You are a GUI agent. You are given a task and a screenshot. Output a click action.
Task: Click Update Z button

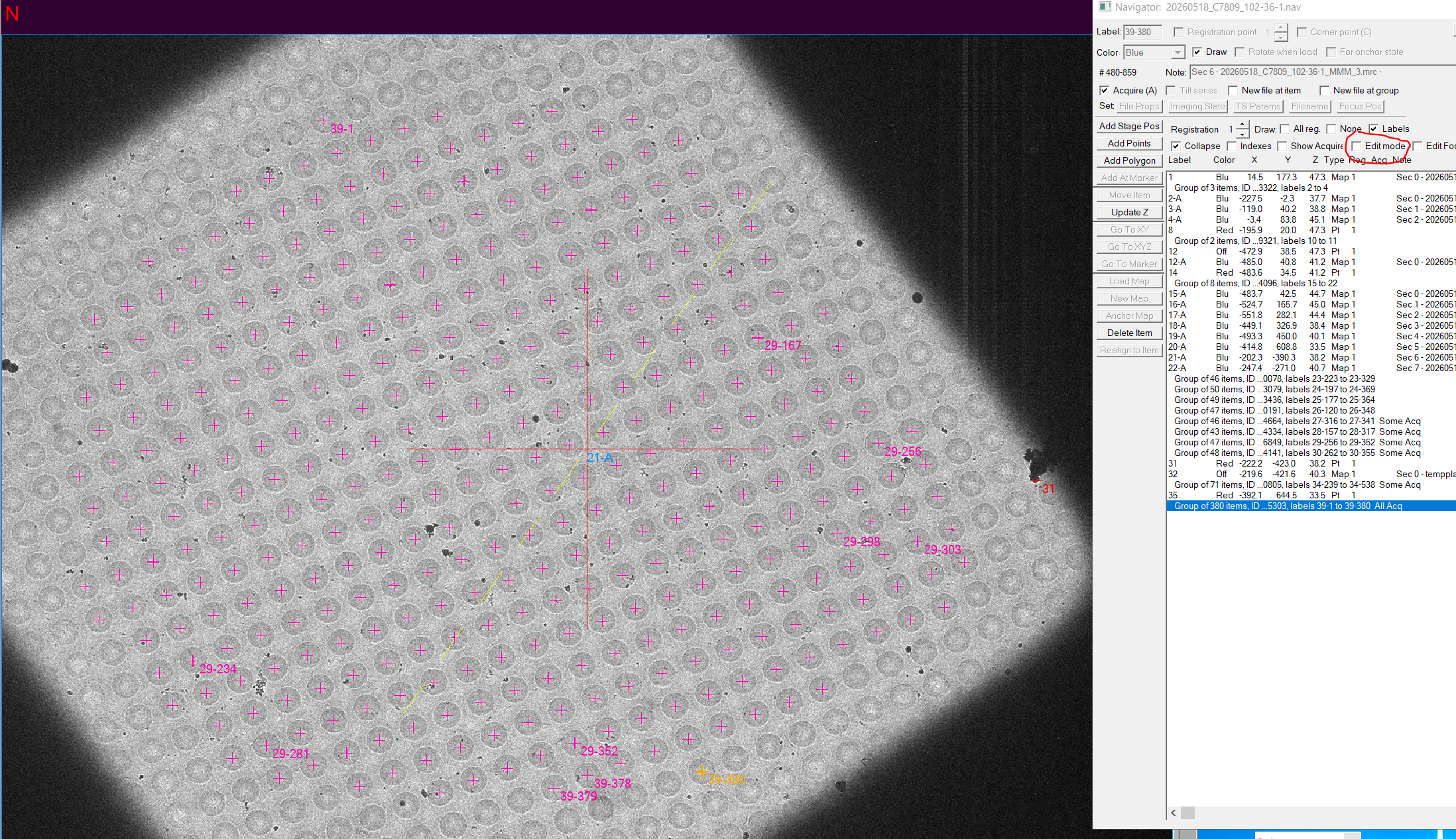point(1128,212)
